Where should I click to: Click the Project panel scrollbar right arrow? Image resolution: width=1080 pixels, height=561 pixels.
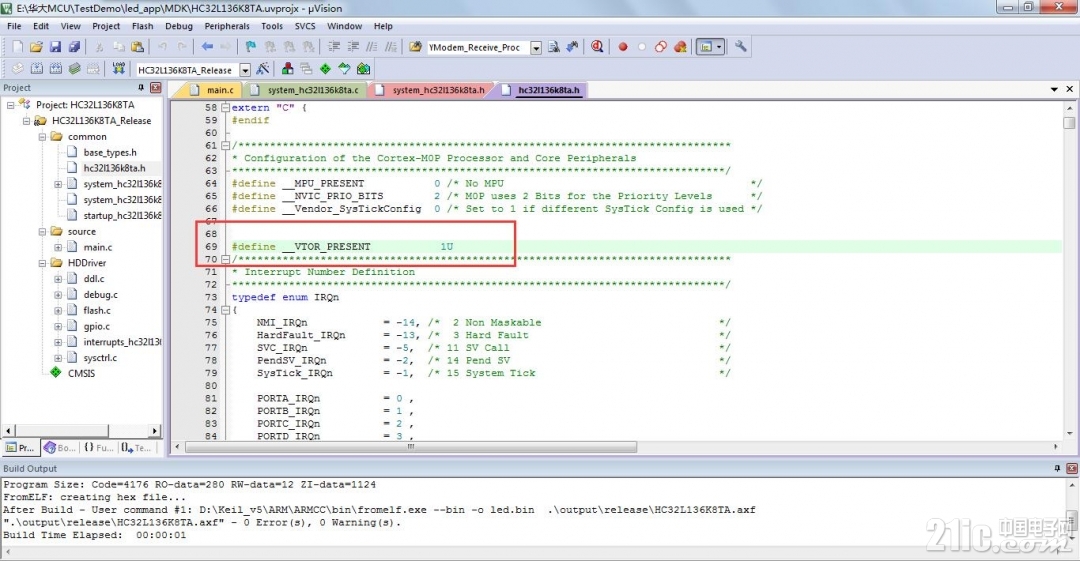tap(155, 431)
